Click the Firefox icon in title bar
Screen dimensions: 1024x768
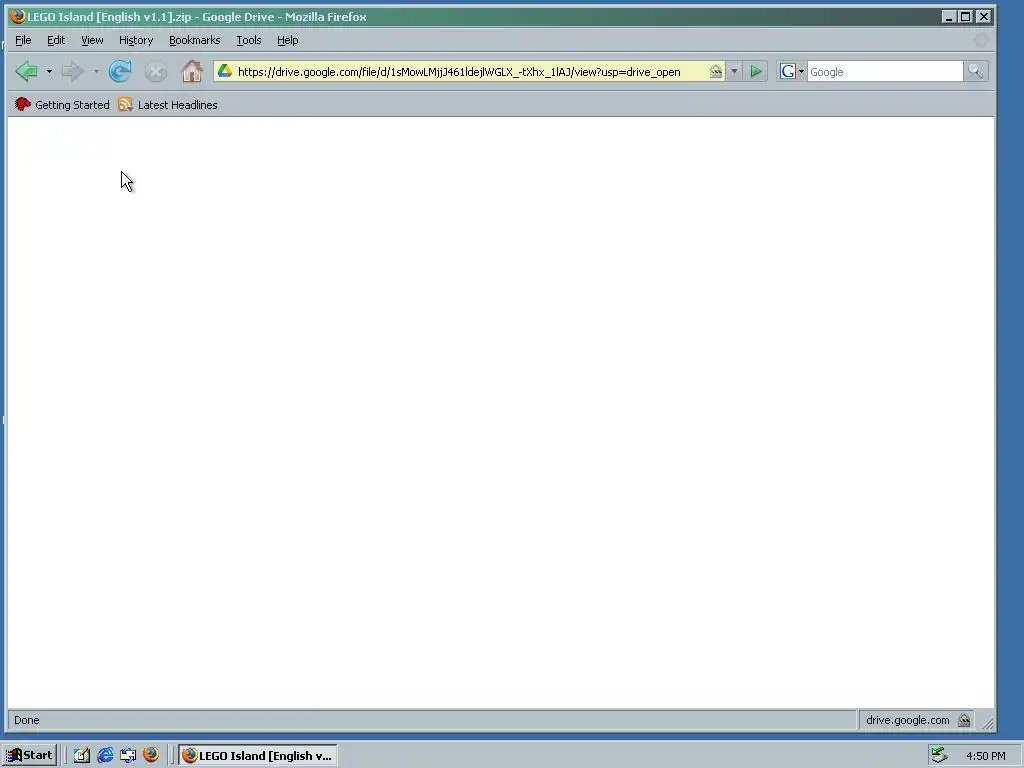18,16
